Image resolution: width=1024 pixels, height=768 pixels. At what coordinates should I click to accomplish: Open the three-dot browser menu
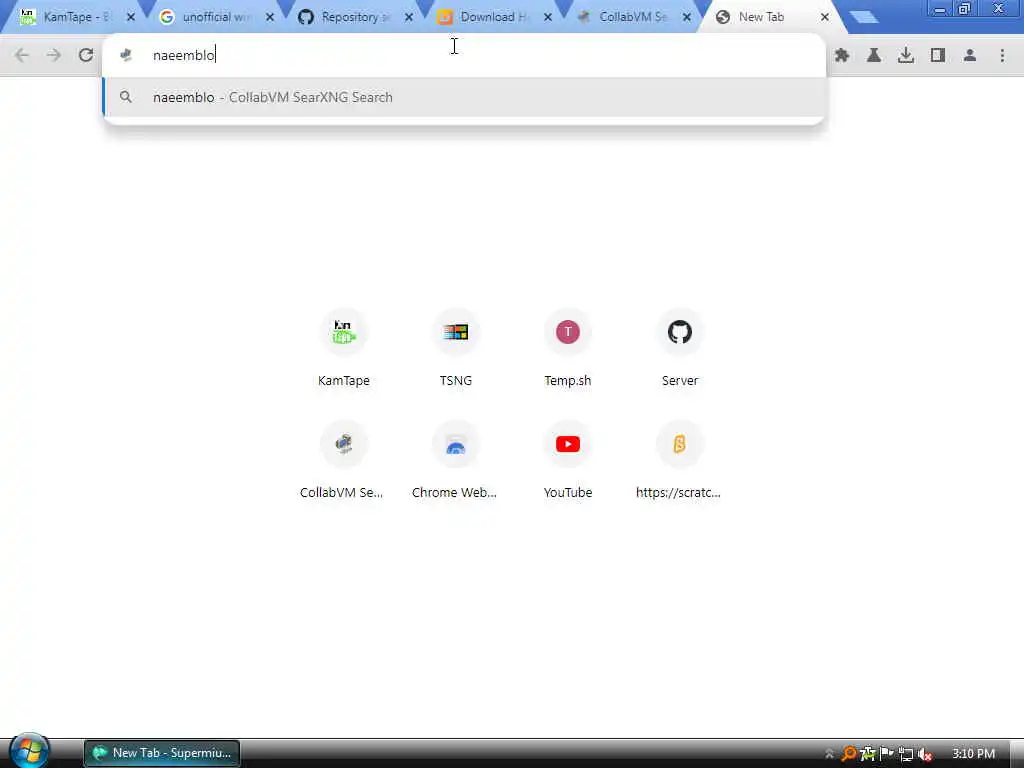(1002, 56)
